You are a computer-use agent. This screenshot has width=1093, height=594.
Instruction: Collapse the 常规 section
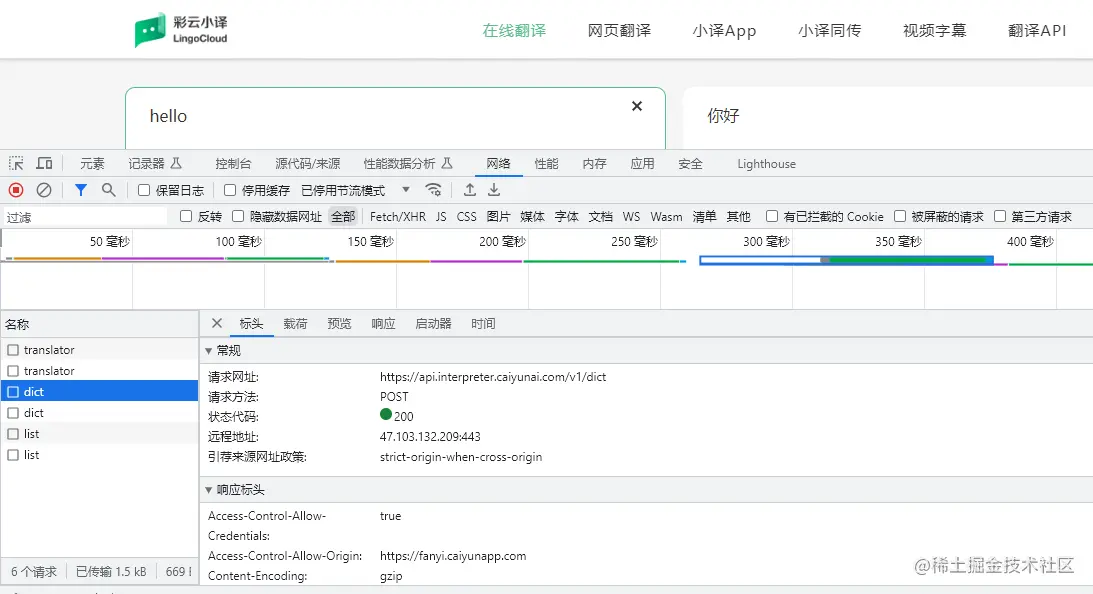pos(208,351)
